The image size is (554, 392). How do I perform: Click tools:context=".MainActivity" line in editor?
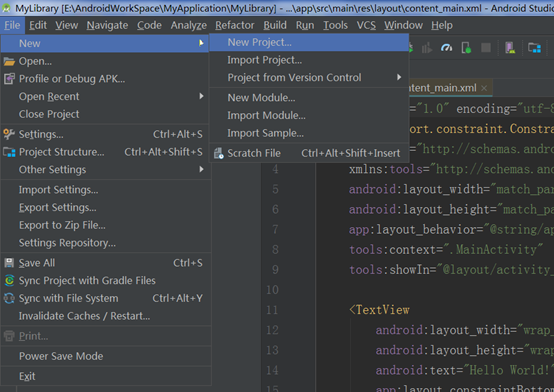click(446, 250)
